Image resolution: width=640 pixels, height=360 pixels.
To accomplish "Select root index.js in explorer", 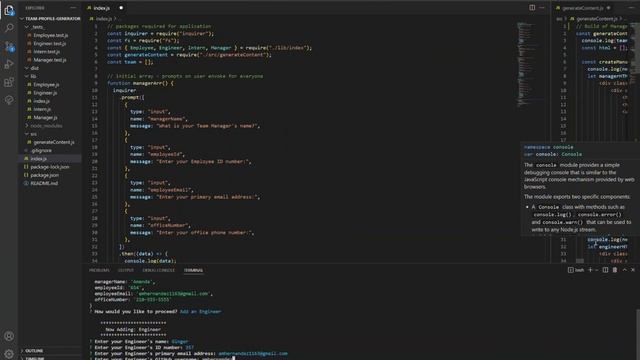I will (x=50, y=158).
